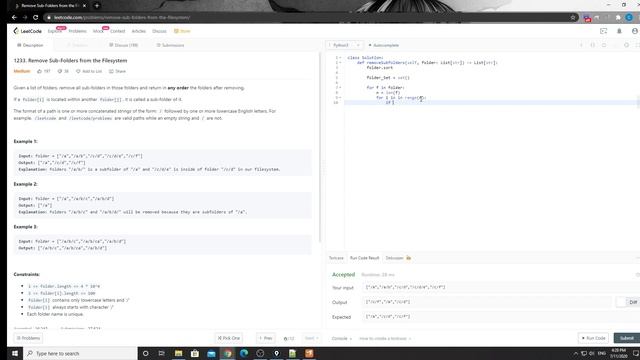640x360 pixels.
Task: Switch to the Testcase tab
Action: coord(336,258)
